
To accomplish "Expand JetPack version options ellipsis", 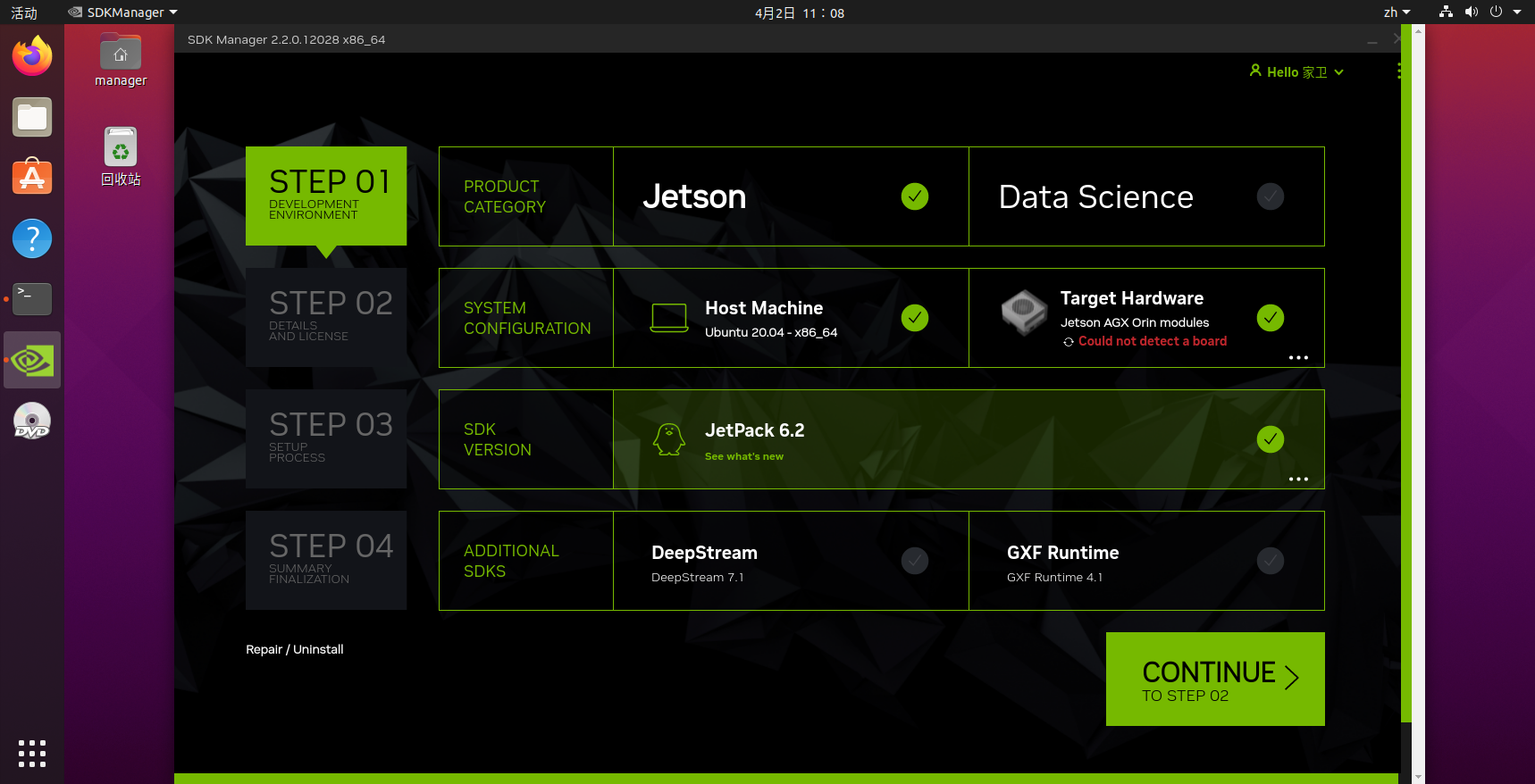I will (1298, 479).
